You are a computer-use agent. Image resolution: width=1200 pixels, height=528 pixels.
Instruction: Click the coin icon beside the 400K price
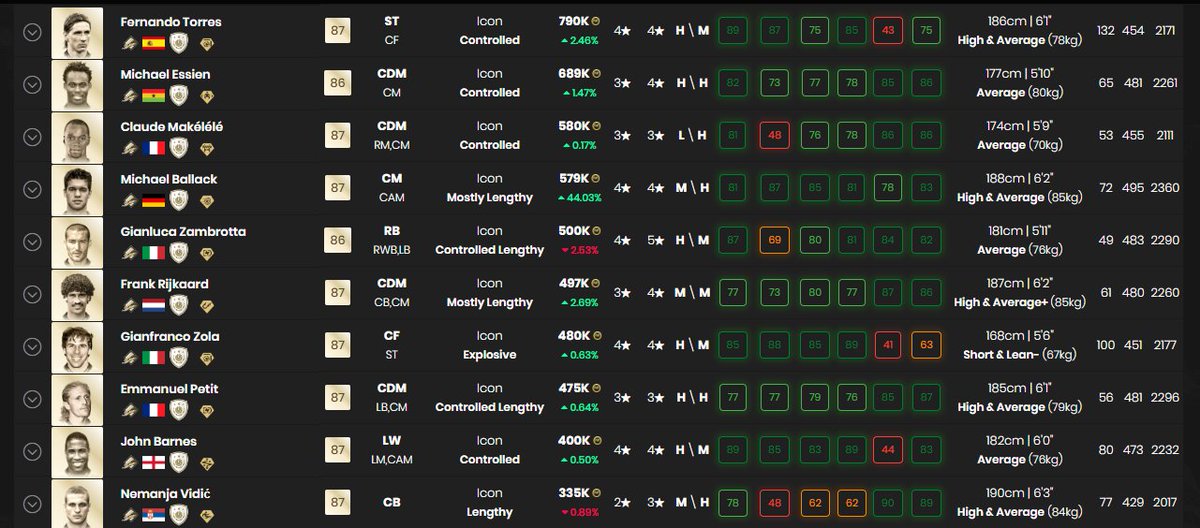pos(596,441)
